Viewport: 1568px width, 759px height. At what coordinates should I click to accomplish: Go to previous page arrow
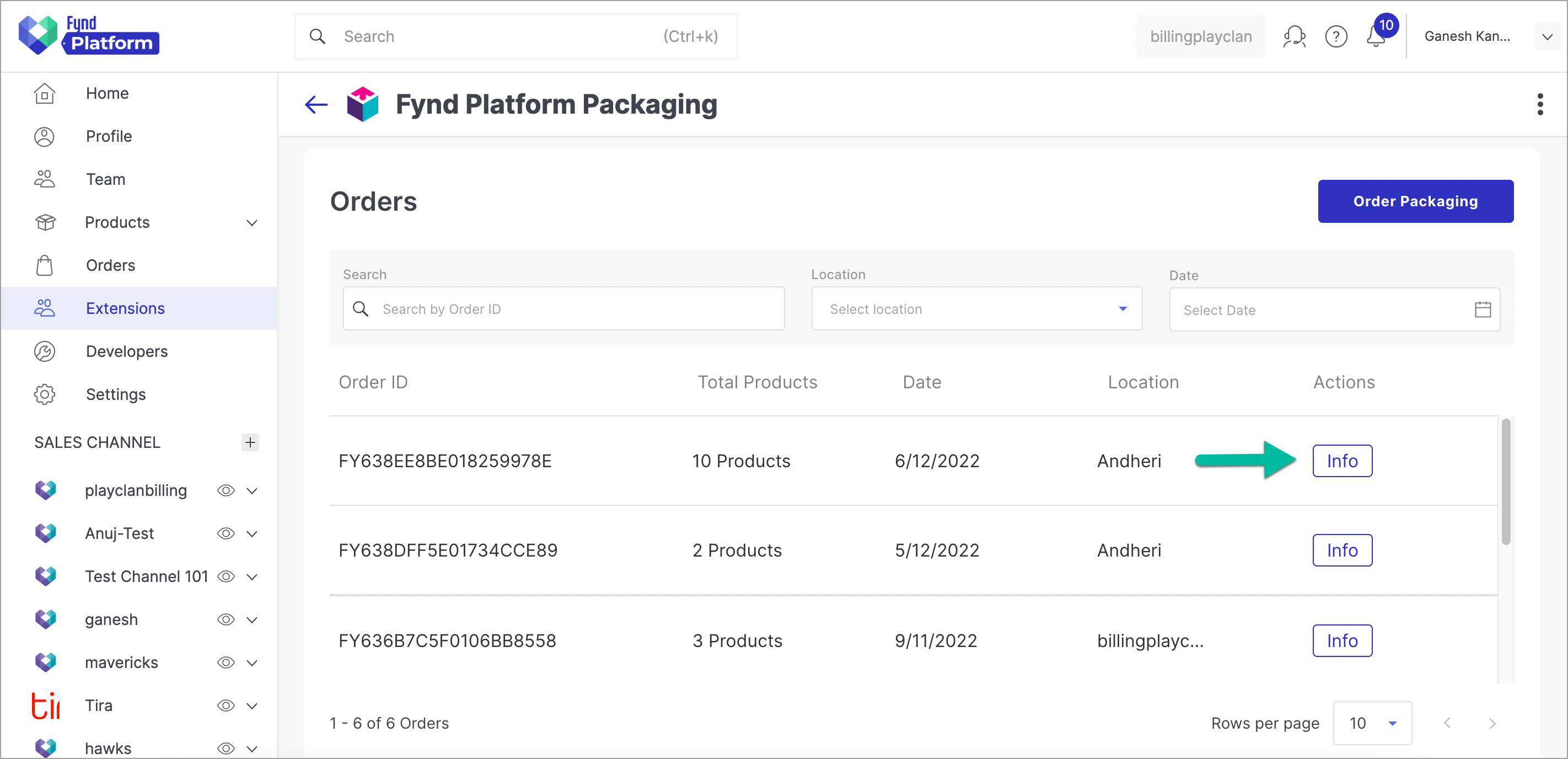coord(1447,723)
